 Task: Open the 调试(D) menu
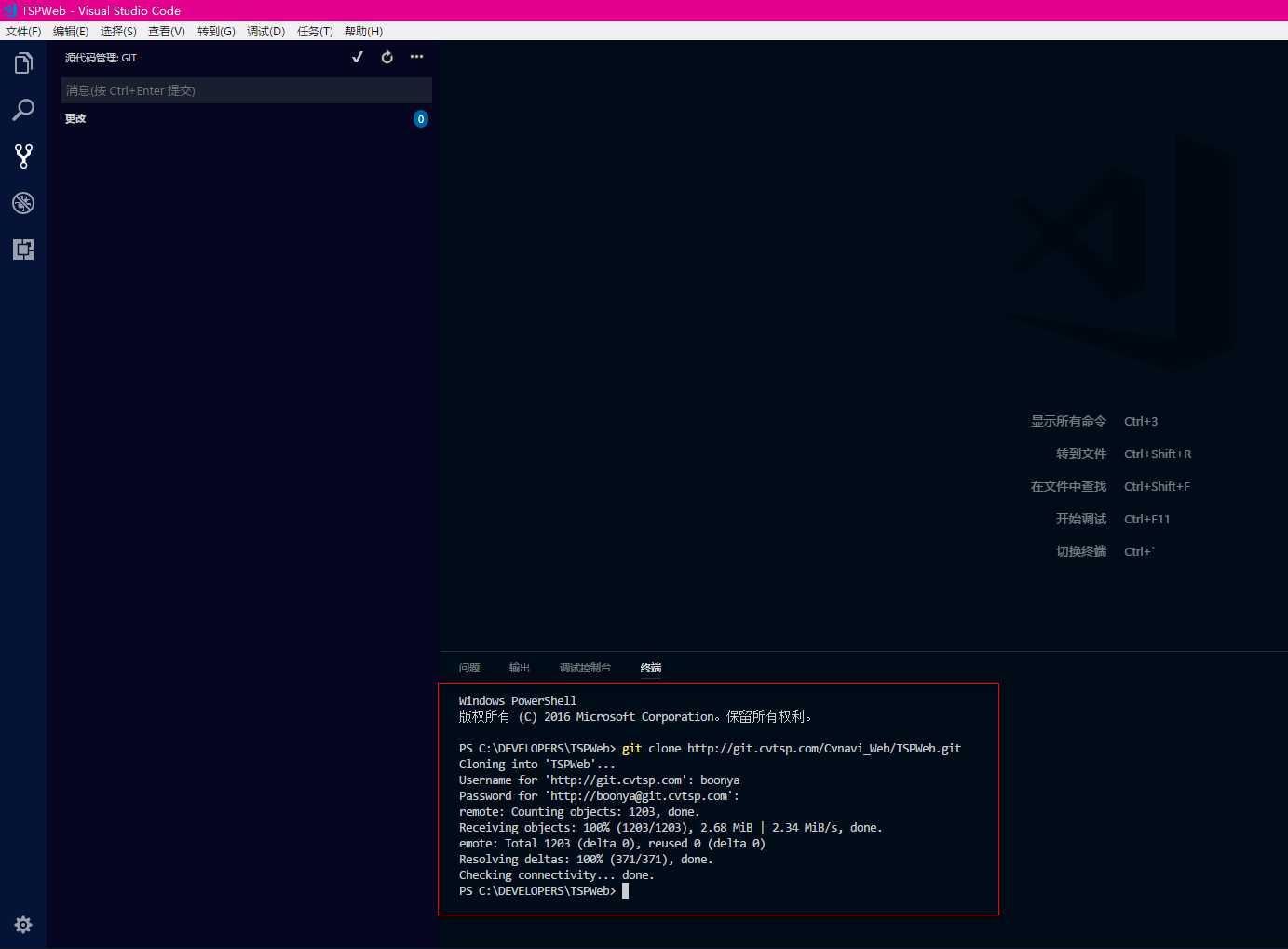pyautogui.click(x=266, y=32)
